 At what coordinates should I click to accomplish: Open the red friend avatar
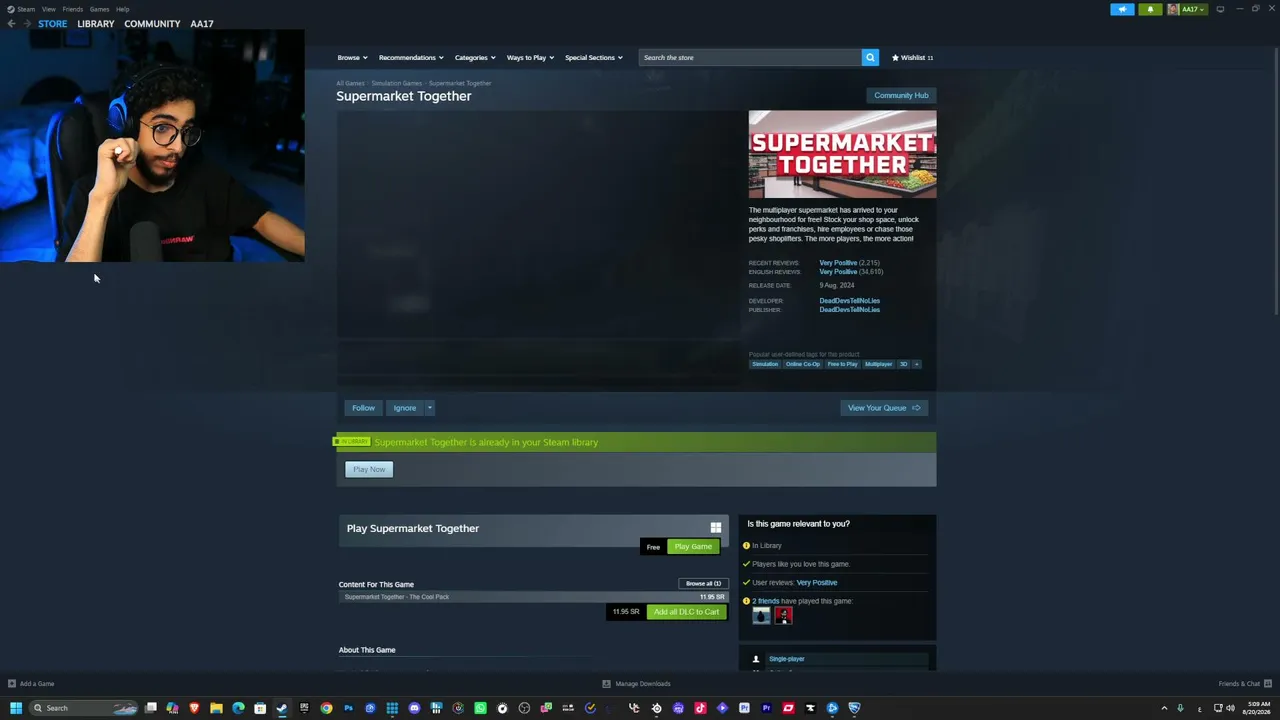783,616
